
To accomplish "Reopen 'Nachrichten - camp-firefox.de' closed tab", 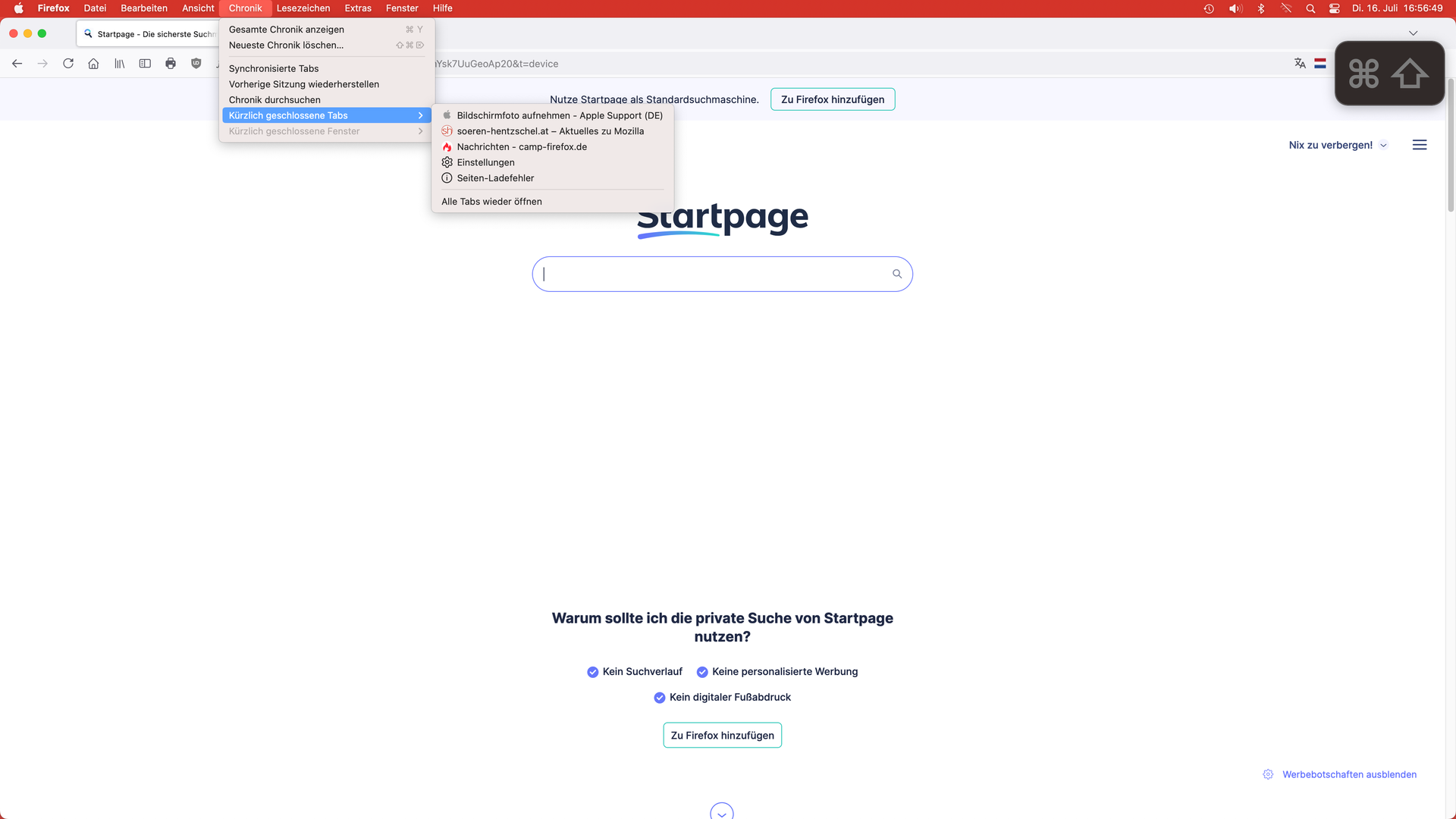I will [x=522, y=147].
